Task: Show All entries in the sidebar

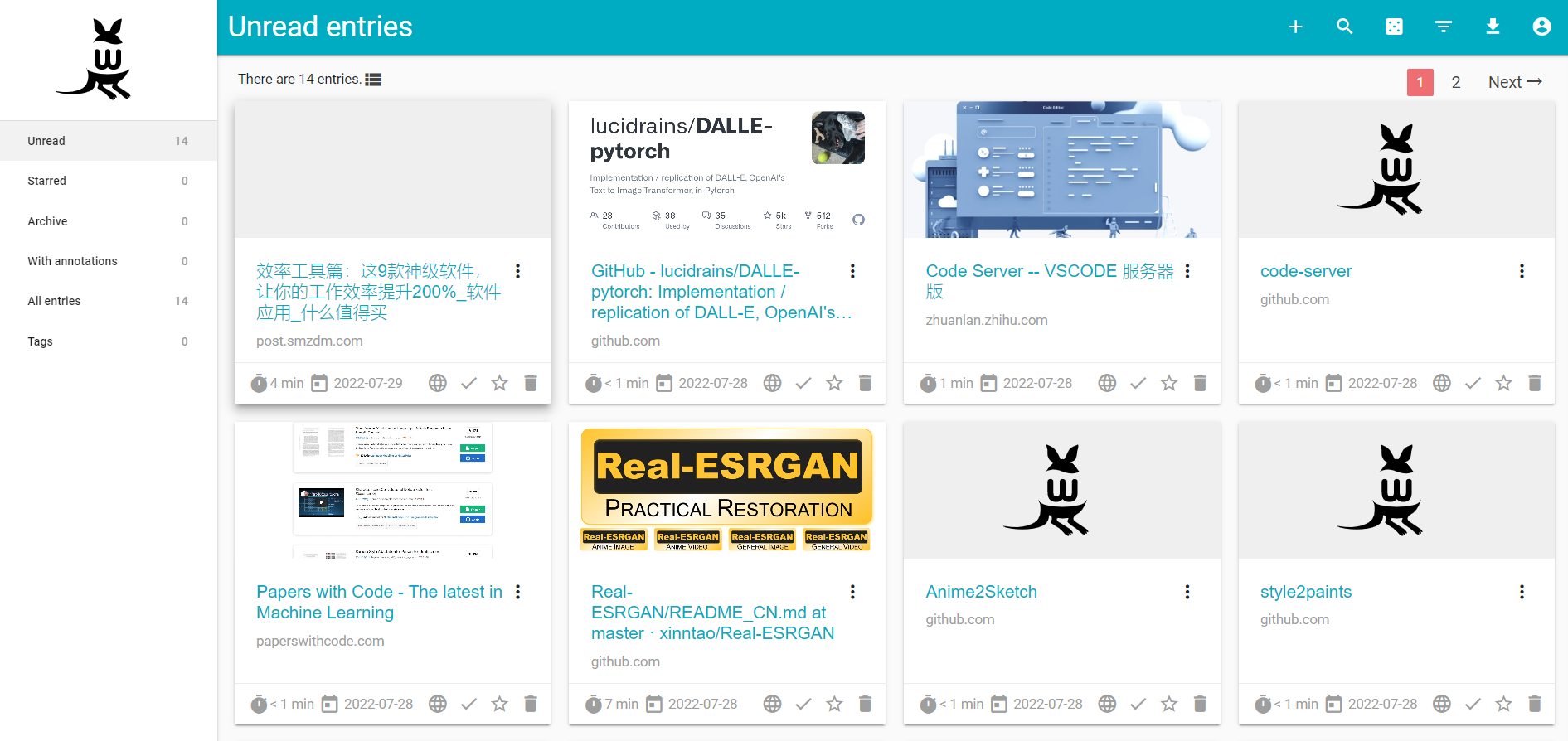Action: pyautogui.click(x=109, y=301)
